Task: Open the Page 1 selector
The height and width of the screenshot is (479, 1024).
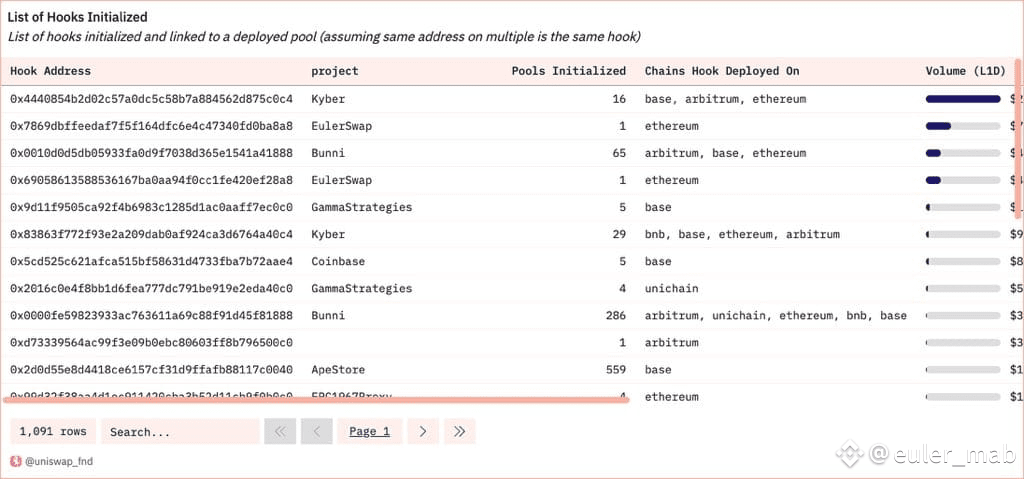Action: point(370,431)
